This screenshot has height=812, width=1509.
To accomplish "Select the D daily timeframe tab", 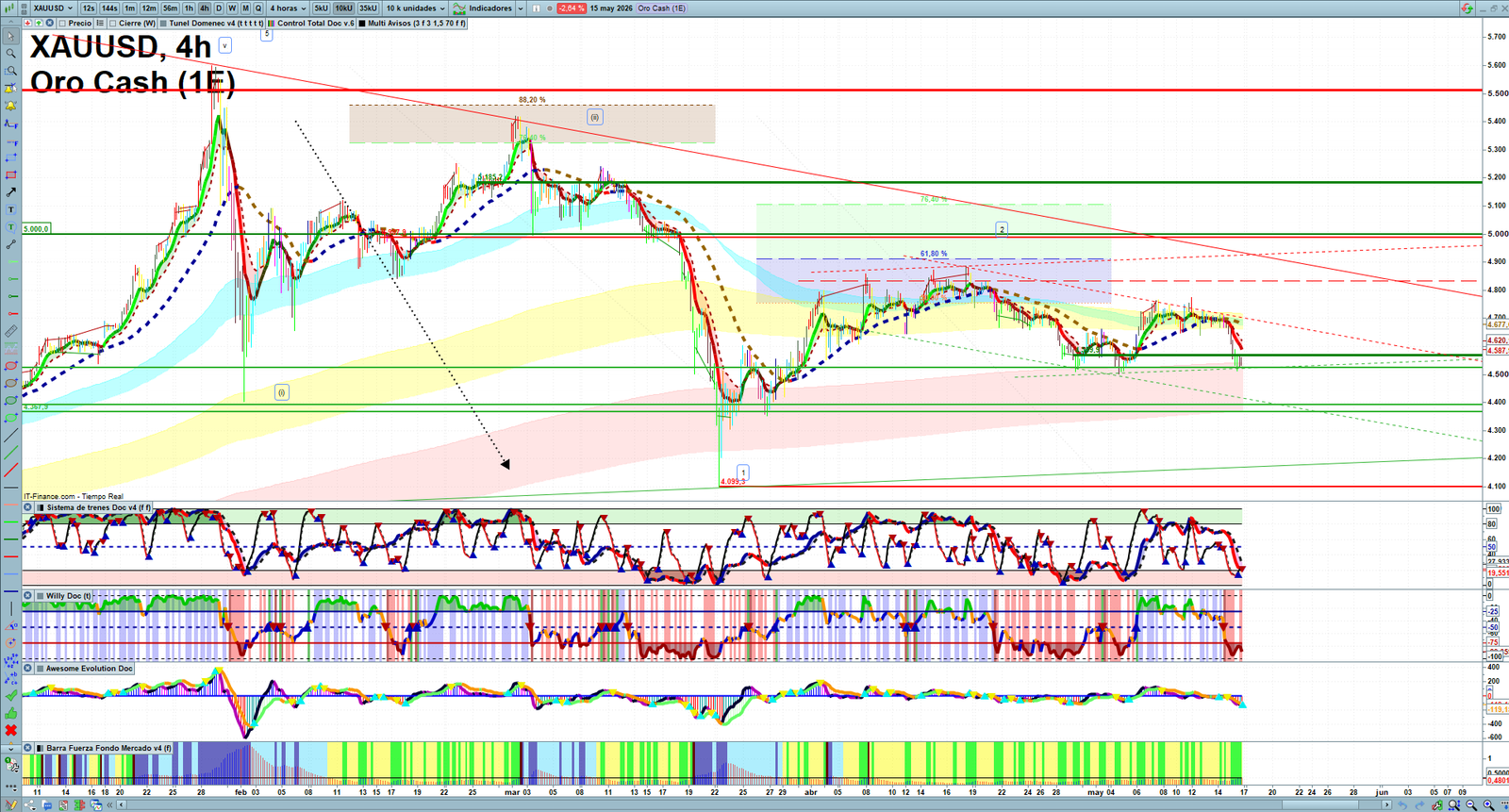I will [219, 8].
